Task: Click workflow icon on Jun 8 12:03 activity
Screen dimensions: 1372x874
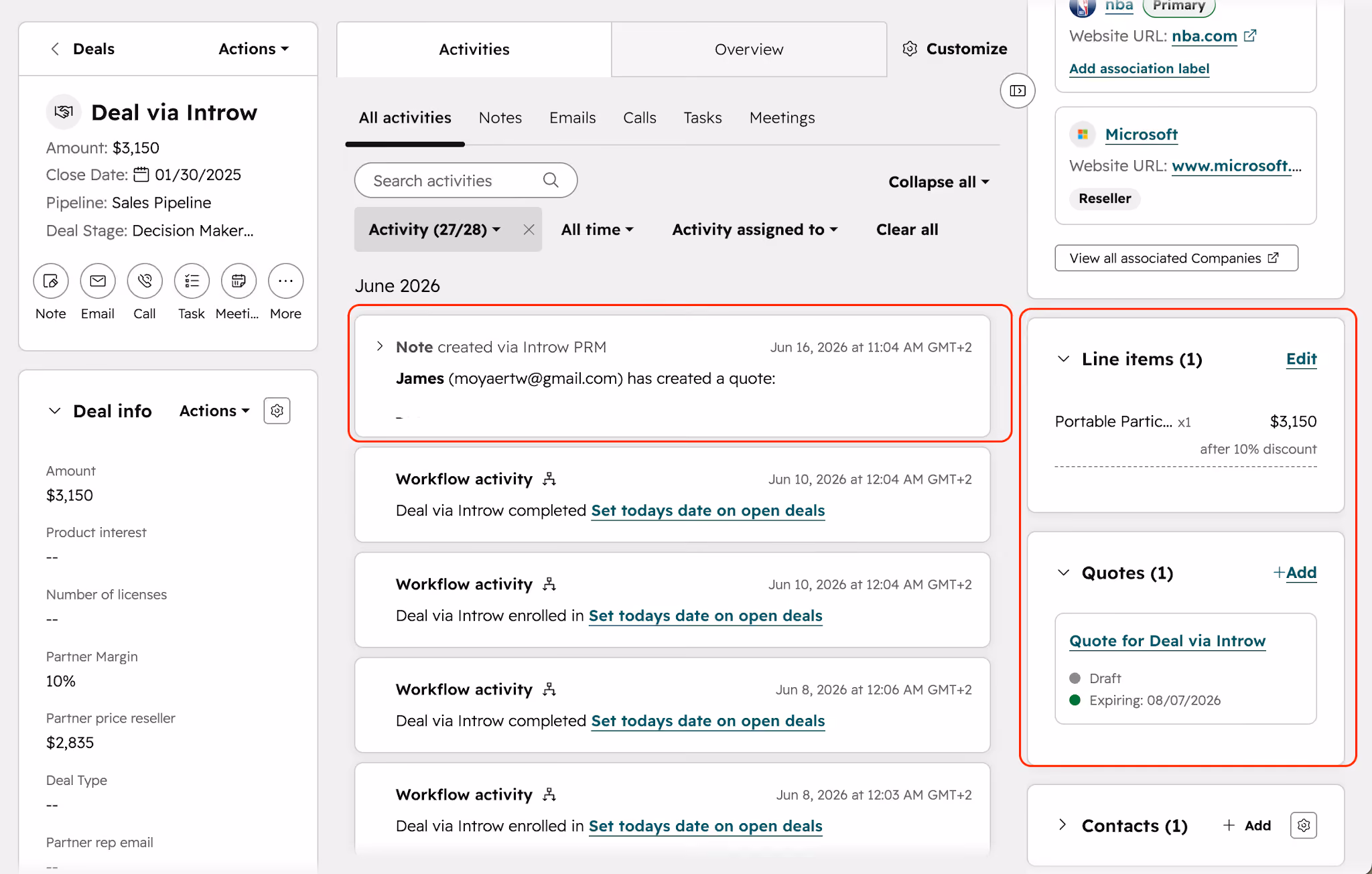Action: [549, 794]
